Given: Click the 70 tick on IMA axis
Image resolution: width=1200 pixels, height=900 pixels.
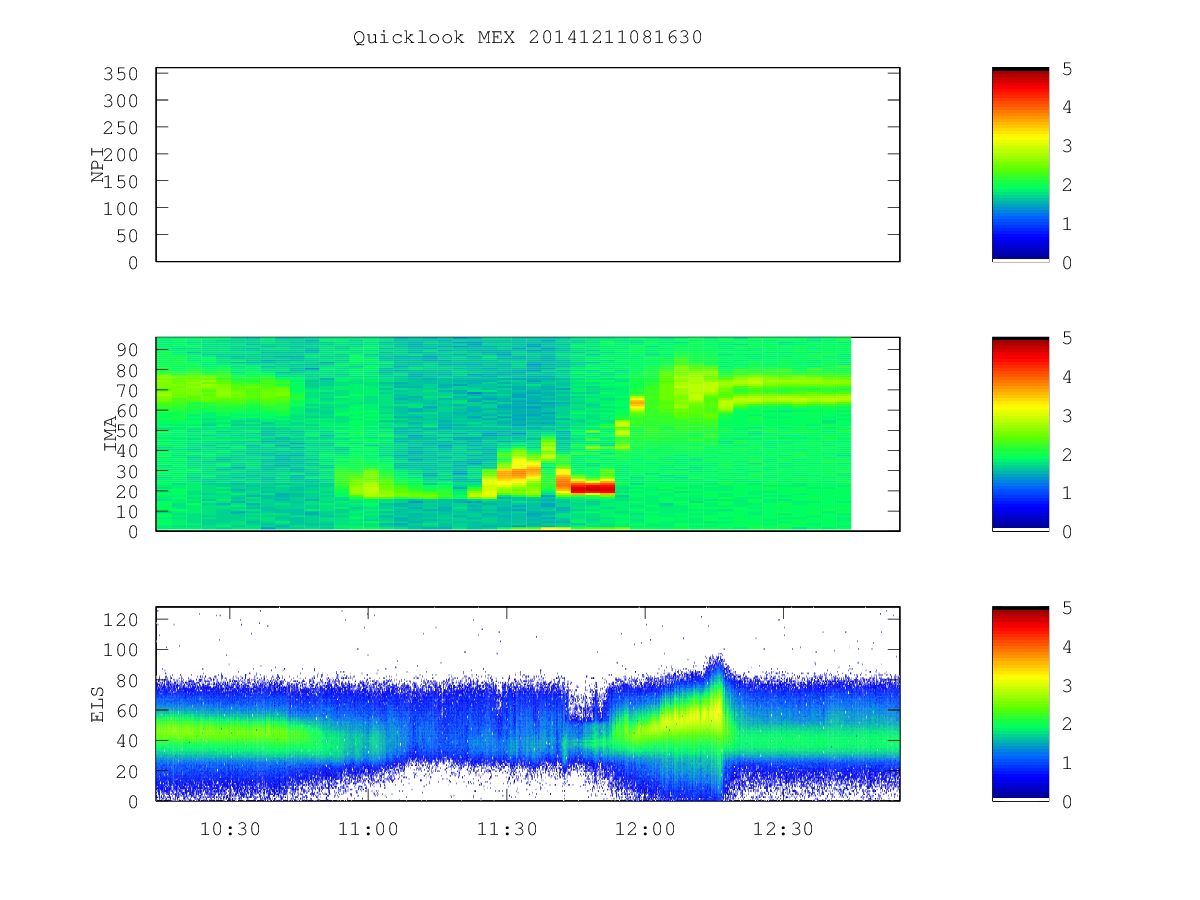Looking at the screenshot, I should coord(127,390).
